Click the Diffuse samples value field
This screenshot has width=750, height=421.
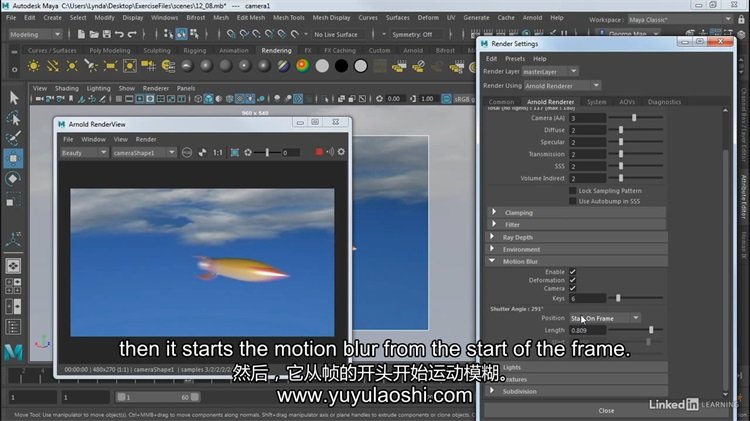[587, 130]
